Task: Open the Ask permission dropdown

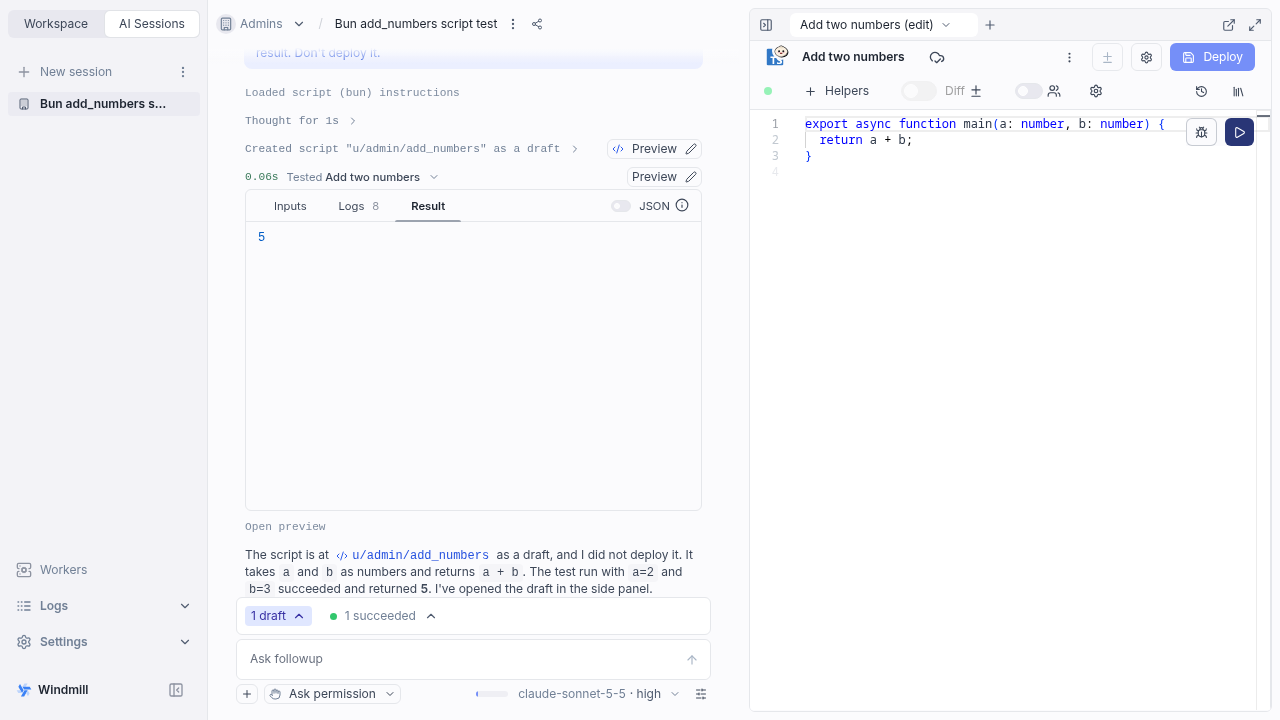Action: pos(332,694)
